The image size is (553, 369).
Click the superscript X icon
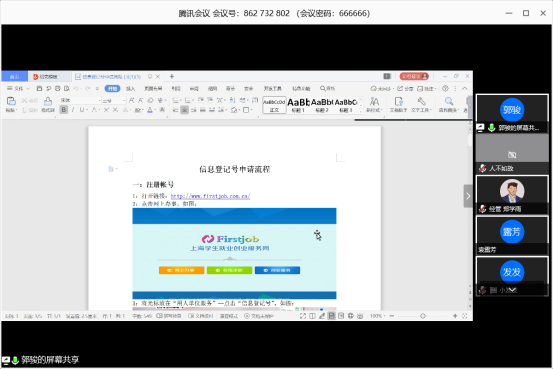pyautogui.click(x=106, y=110)
